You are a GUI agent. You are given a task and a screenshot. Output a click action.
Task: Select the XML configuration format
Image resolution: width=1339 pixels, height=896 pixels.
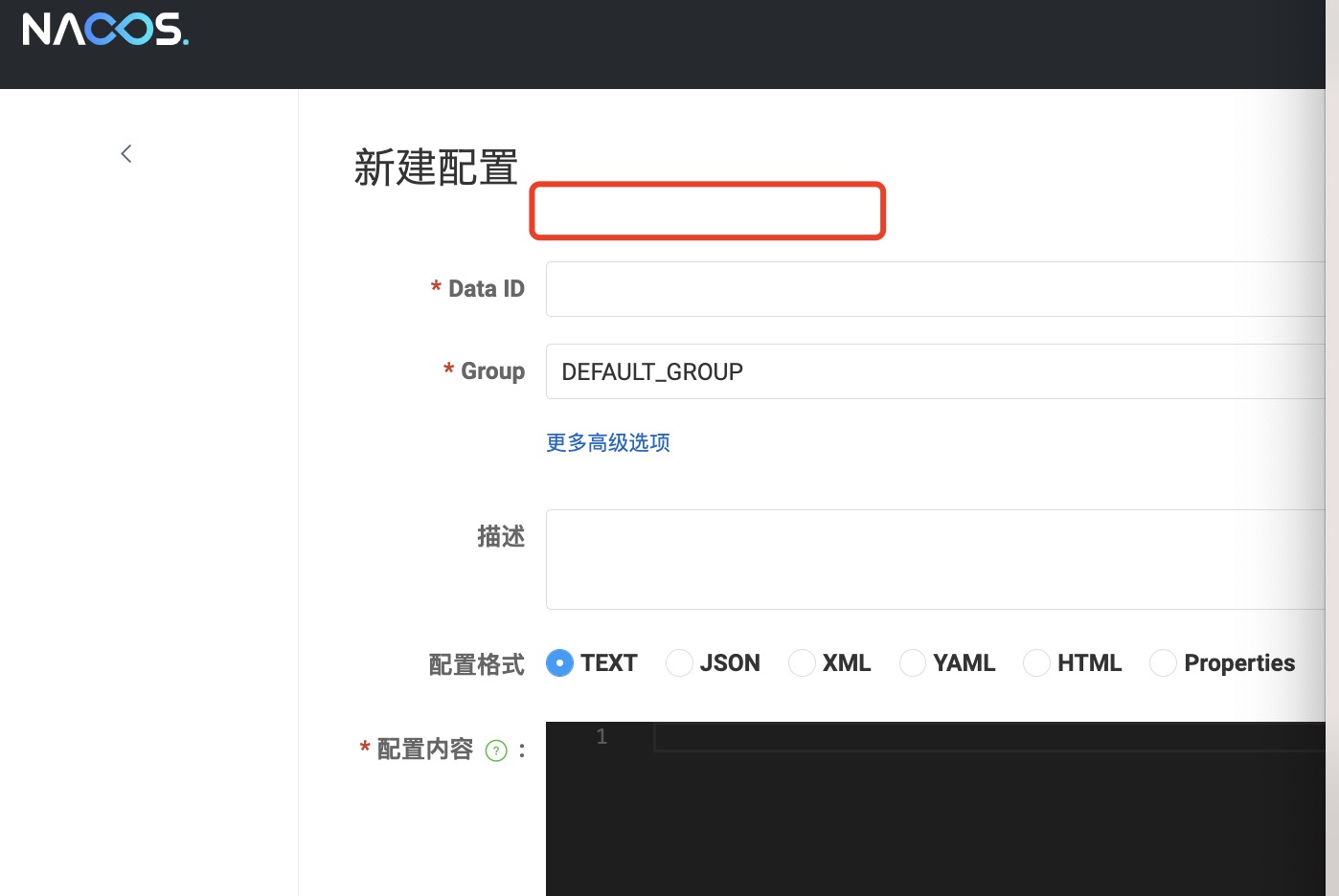(802, 662)
